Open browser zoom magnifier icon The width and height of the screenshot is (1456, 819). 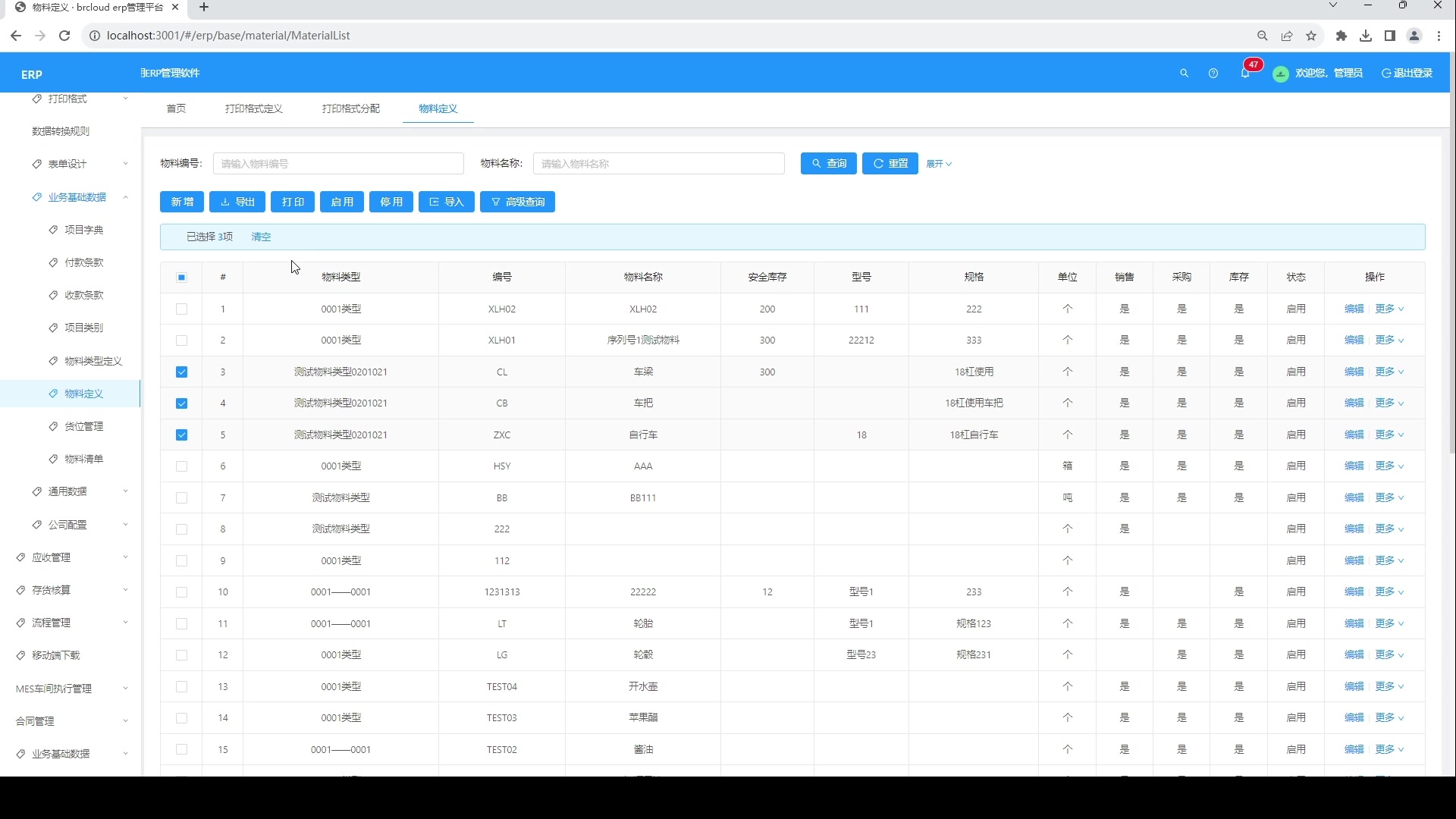(x=1263, y=36)
